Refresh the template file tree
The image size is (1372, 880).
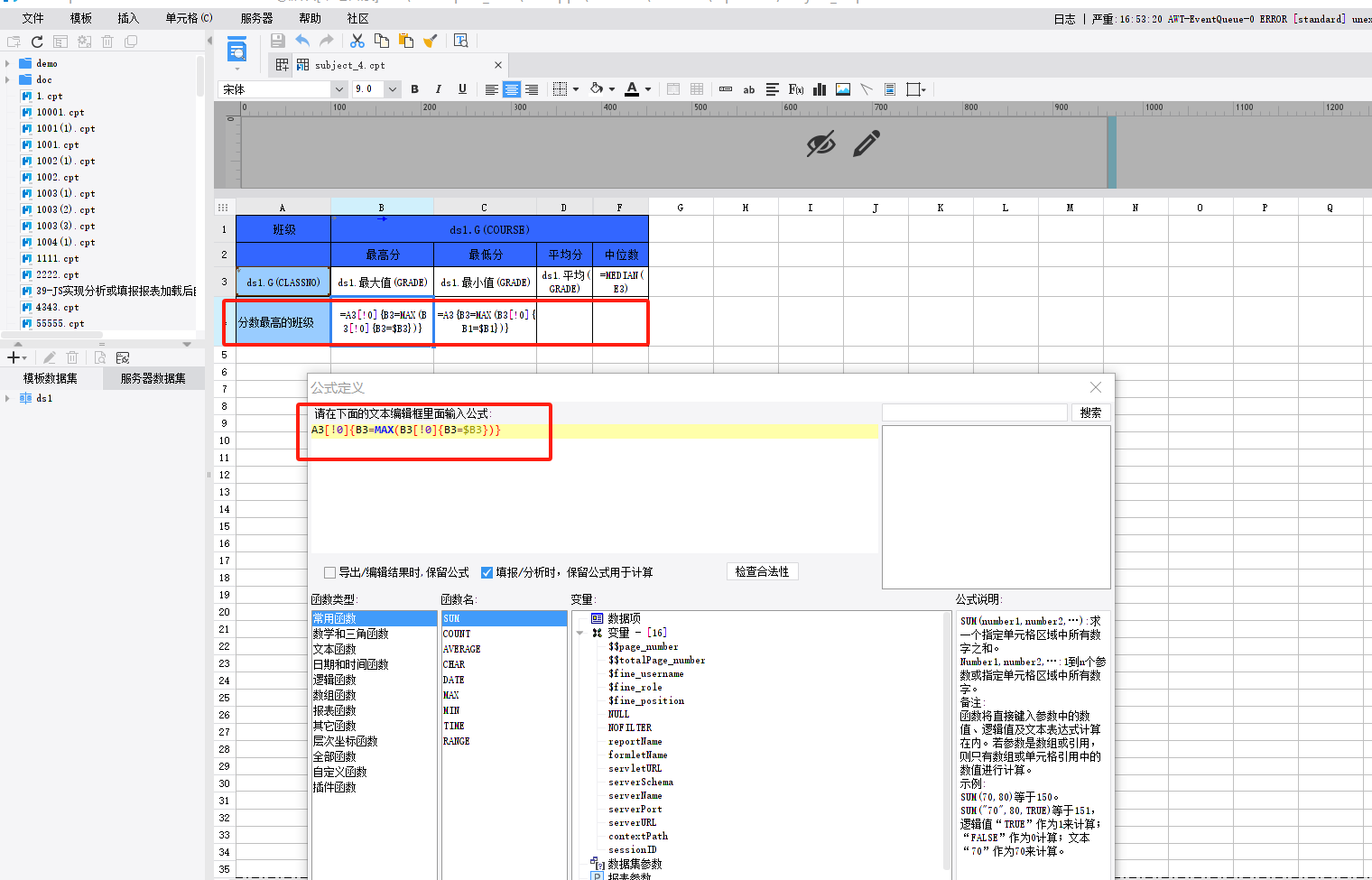click(37, 42)
